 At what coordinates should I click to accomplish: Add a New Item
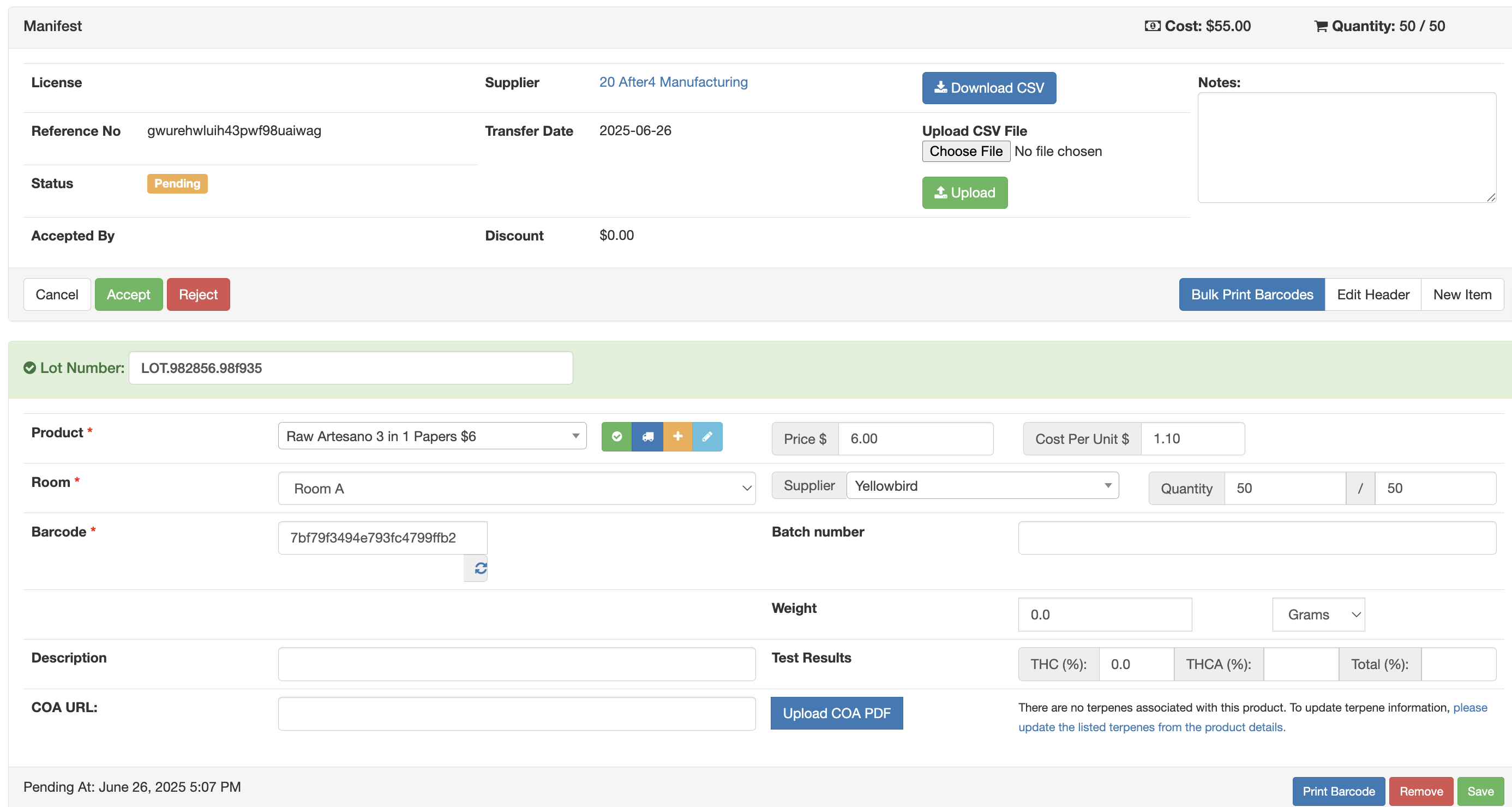click(x=1462, y=294)
